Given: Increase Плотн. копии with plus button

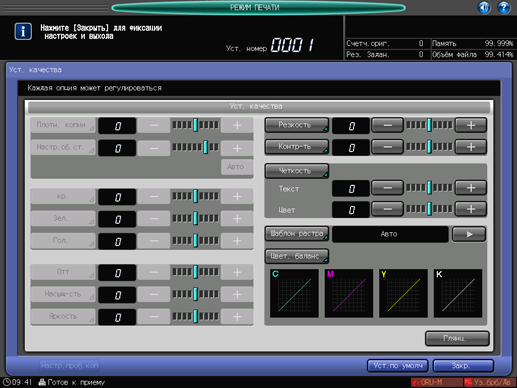Looking at the screenshot, I should point(237,125).
